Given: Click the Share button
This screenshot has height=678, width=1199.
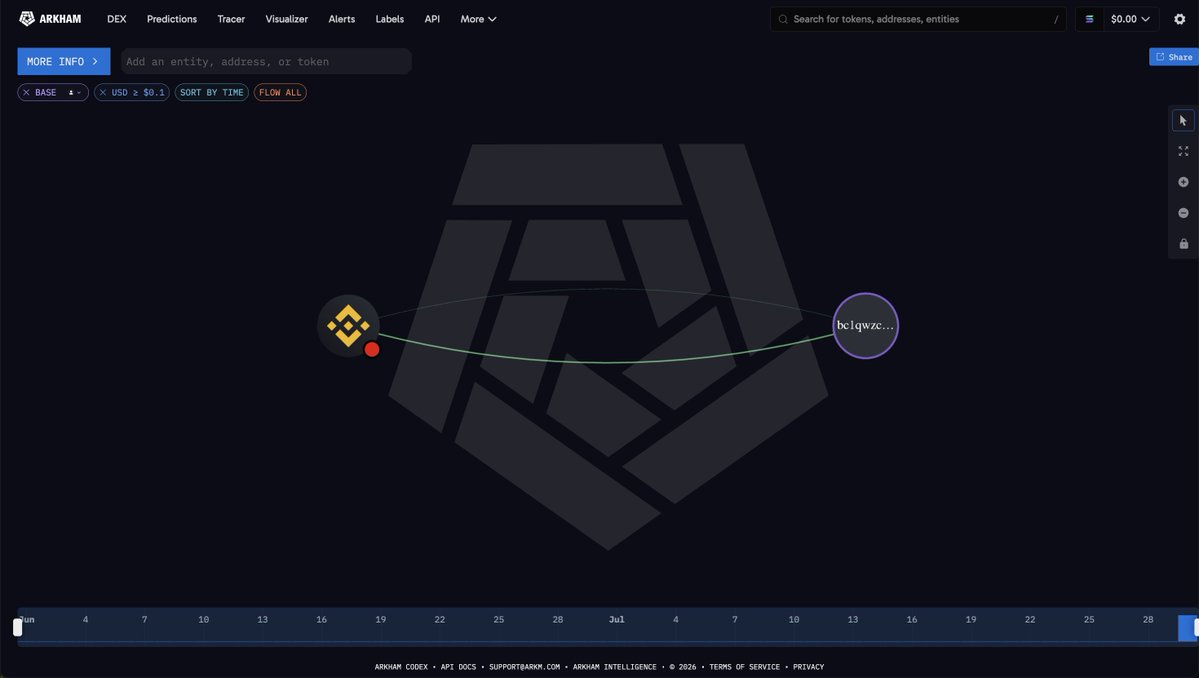Looking at the screenshot, I should [x=1174, y=57].
